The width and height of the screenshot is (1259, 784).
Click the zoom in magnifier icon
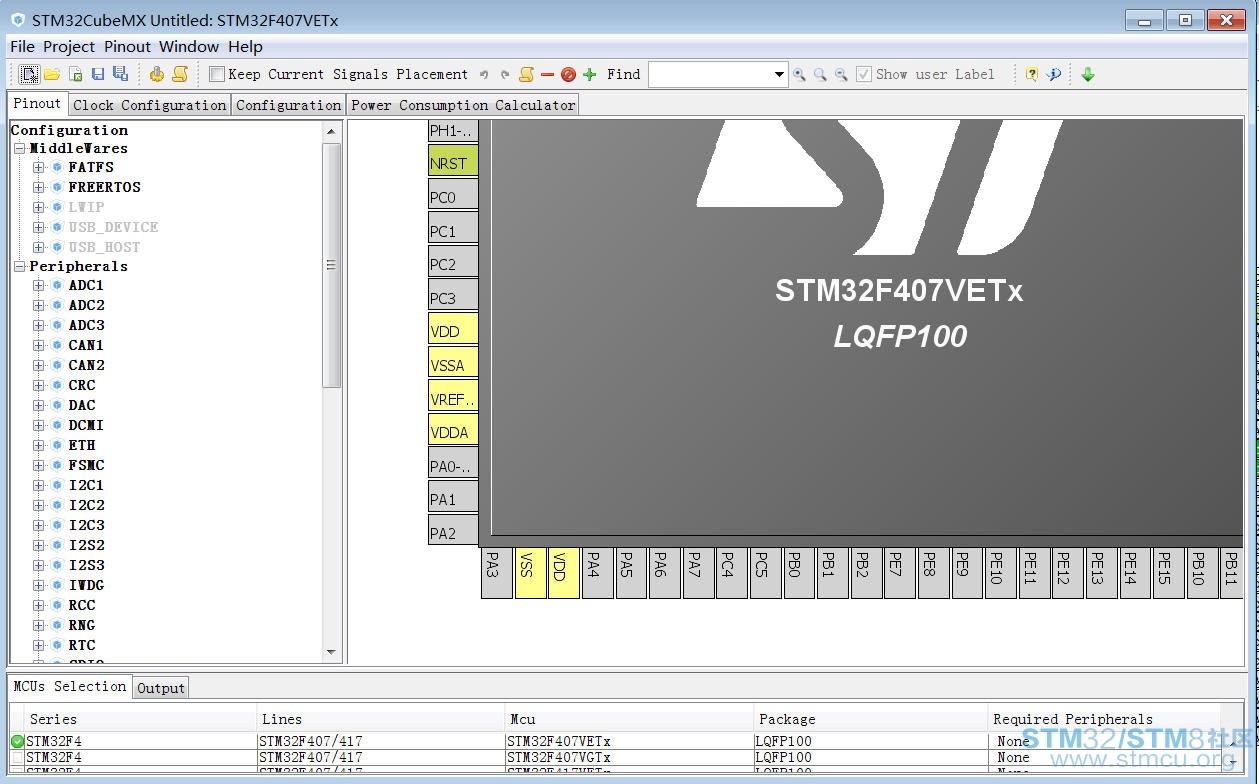(x=799, y=74)
